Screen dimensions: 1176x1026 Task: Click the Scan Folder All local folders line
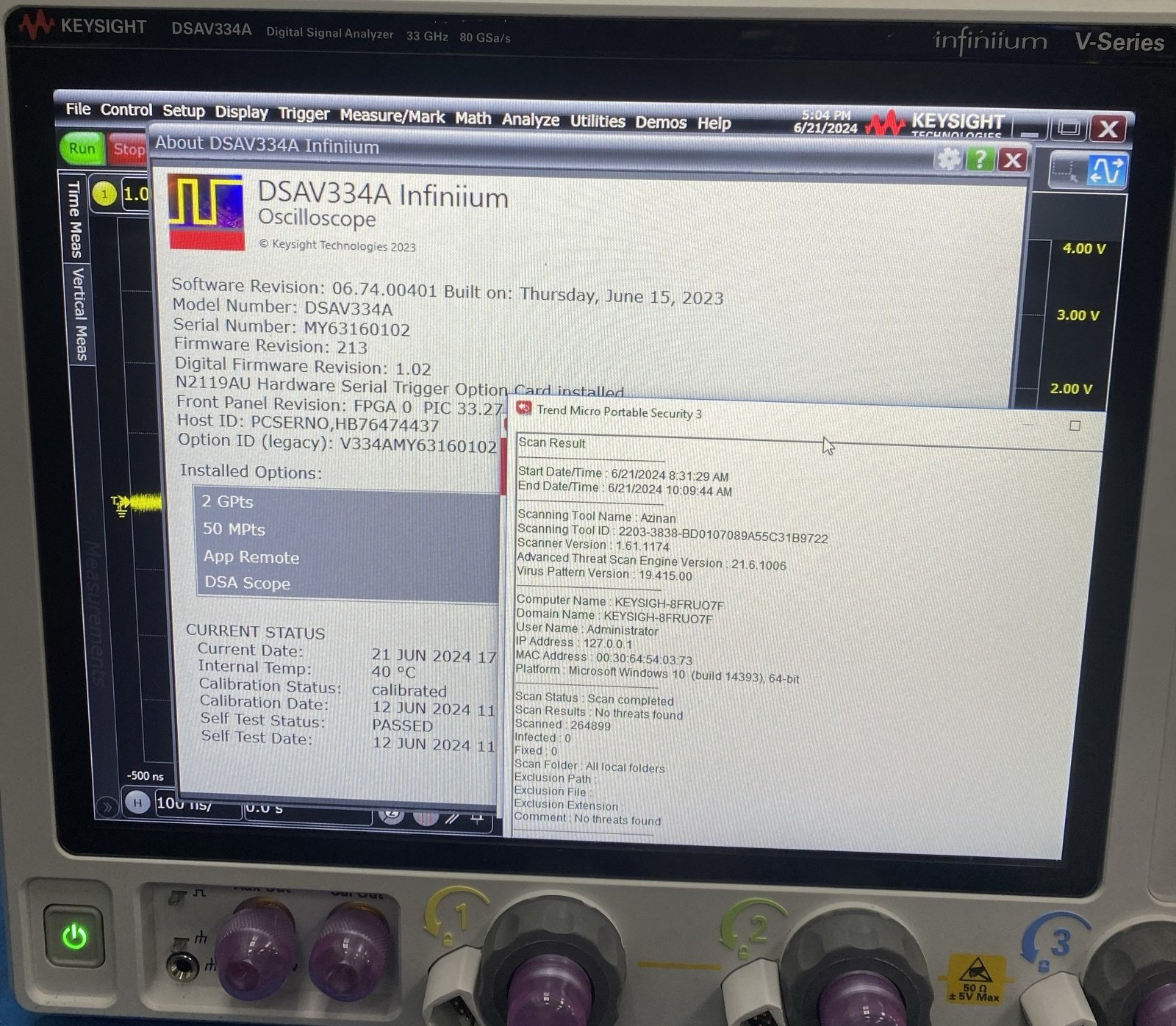click(x=589, y=767)
